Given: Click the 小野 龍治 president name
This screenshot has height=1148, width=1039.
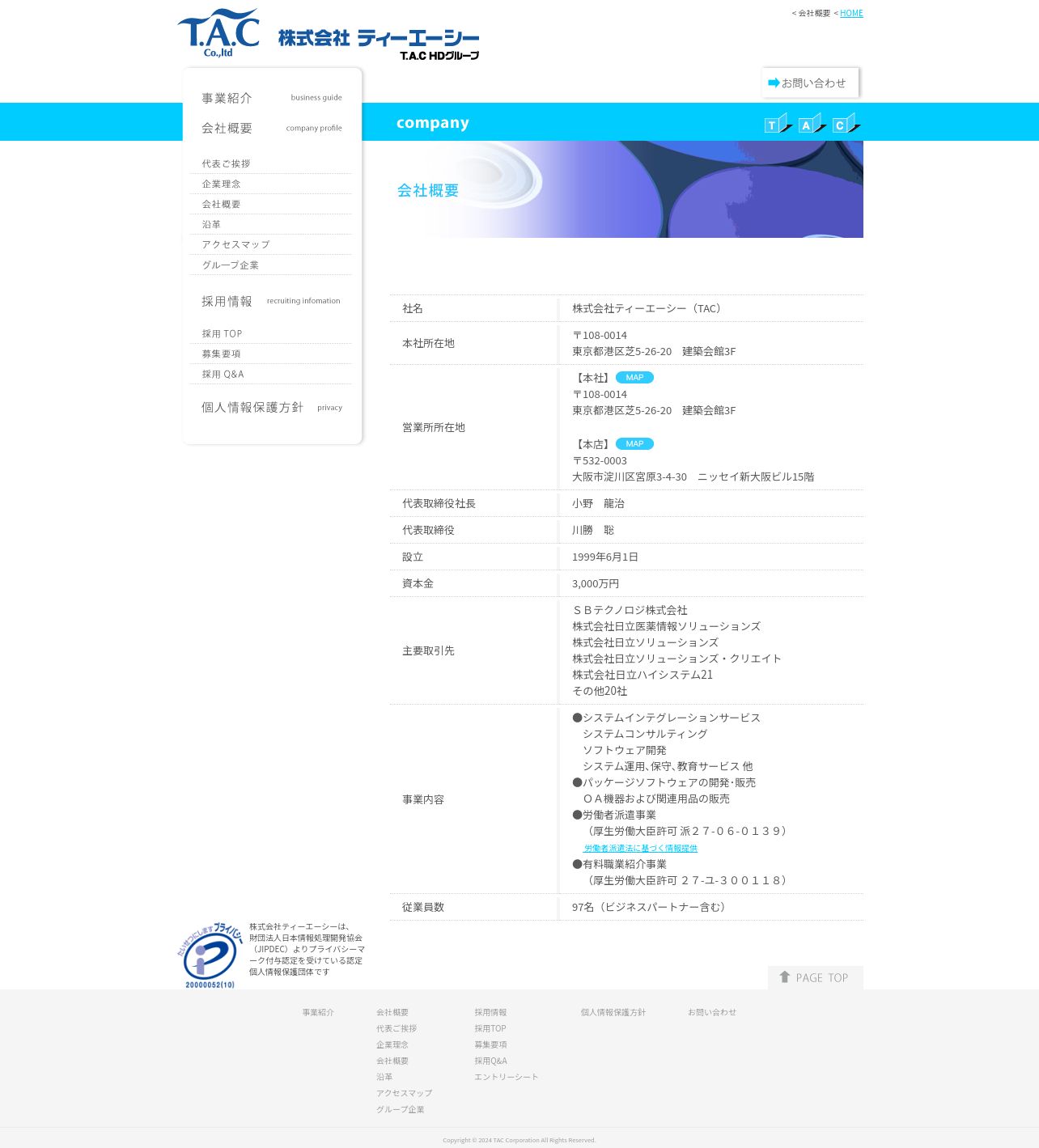Looking at the screenshot, I should click(598, 503).
